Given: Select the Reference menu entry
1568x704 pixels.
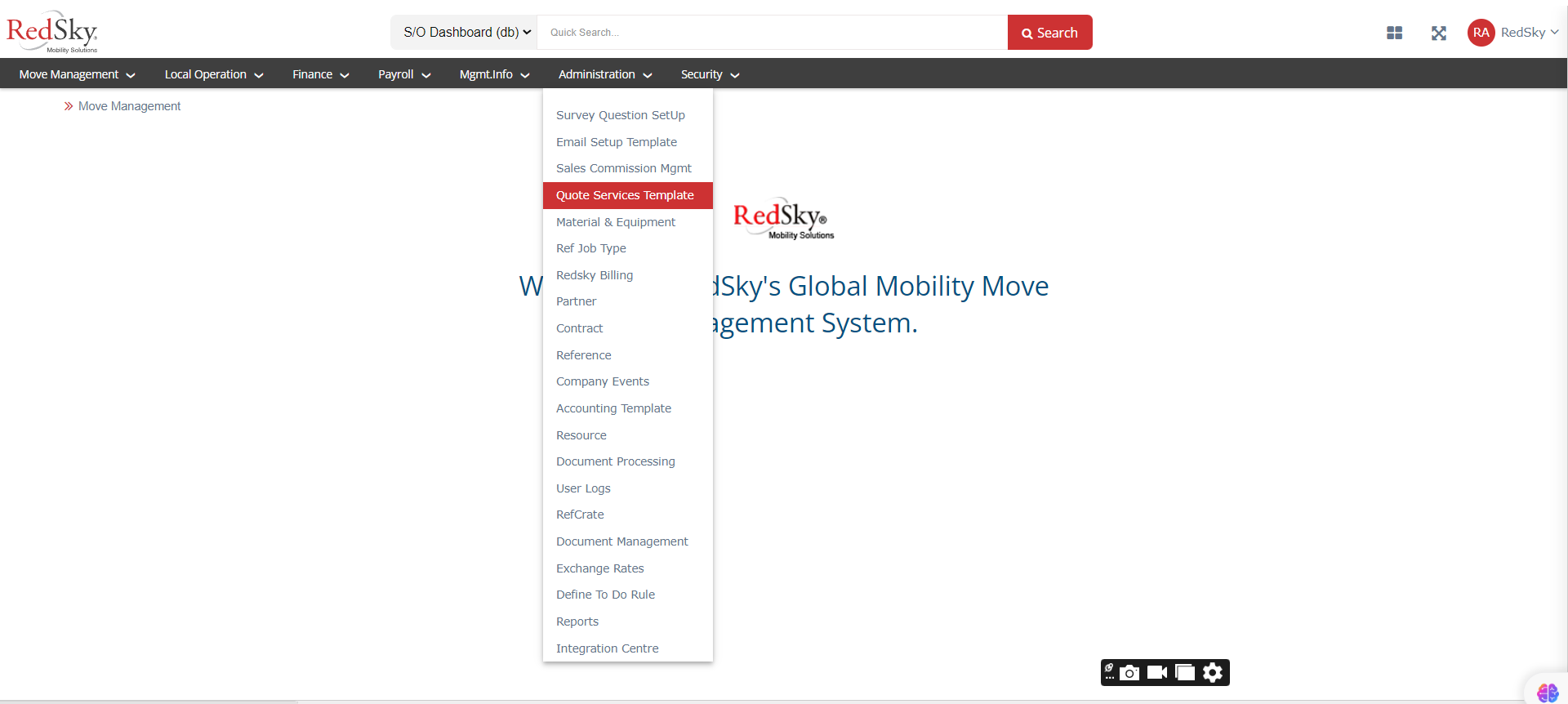Looking at the screenshot, I should pyautogui.click(x=627, y=355).
